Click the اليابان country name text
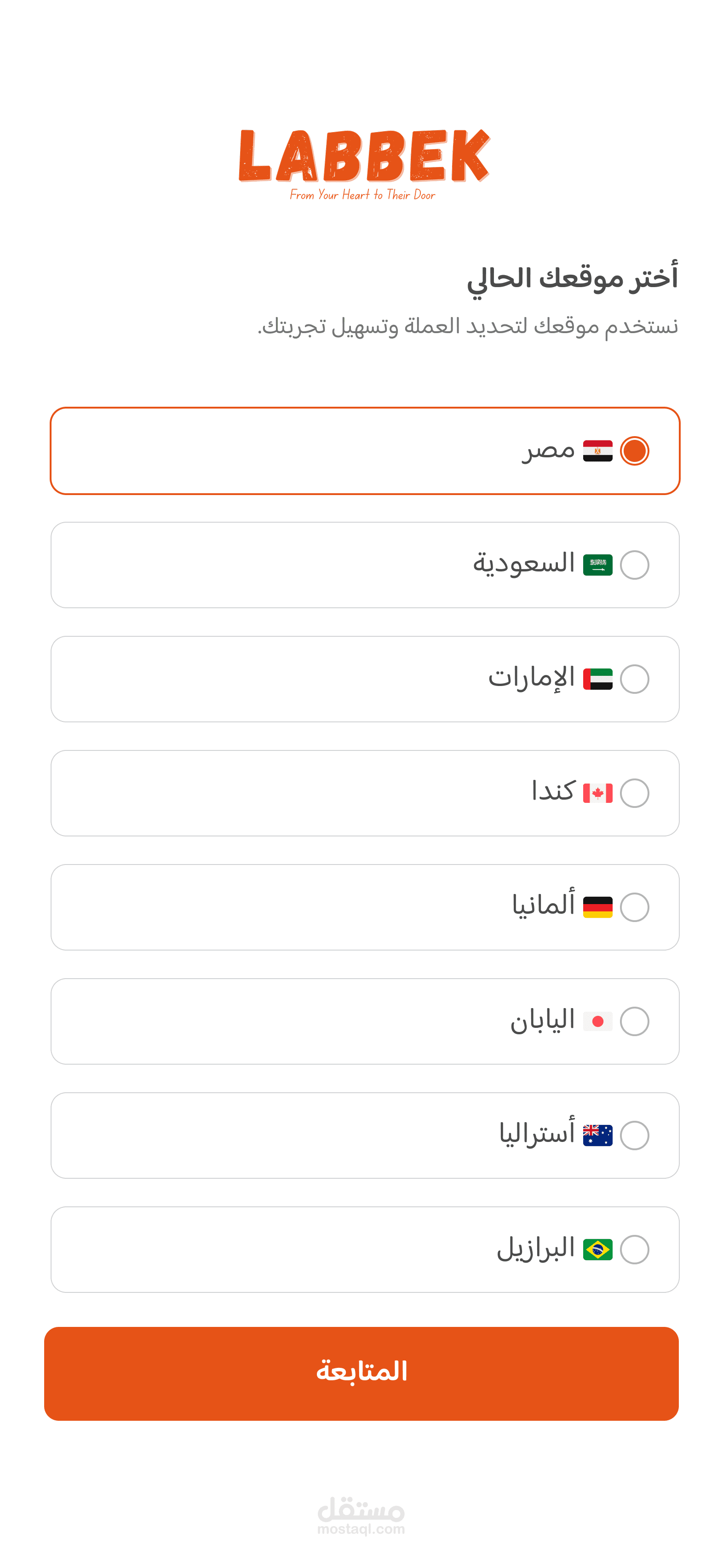The height and width of the screenshot is (1568, 723). [x=542, y=1020]
